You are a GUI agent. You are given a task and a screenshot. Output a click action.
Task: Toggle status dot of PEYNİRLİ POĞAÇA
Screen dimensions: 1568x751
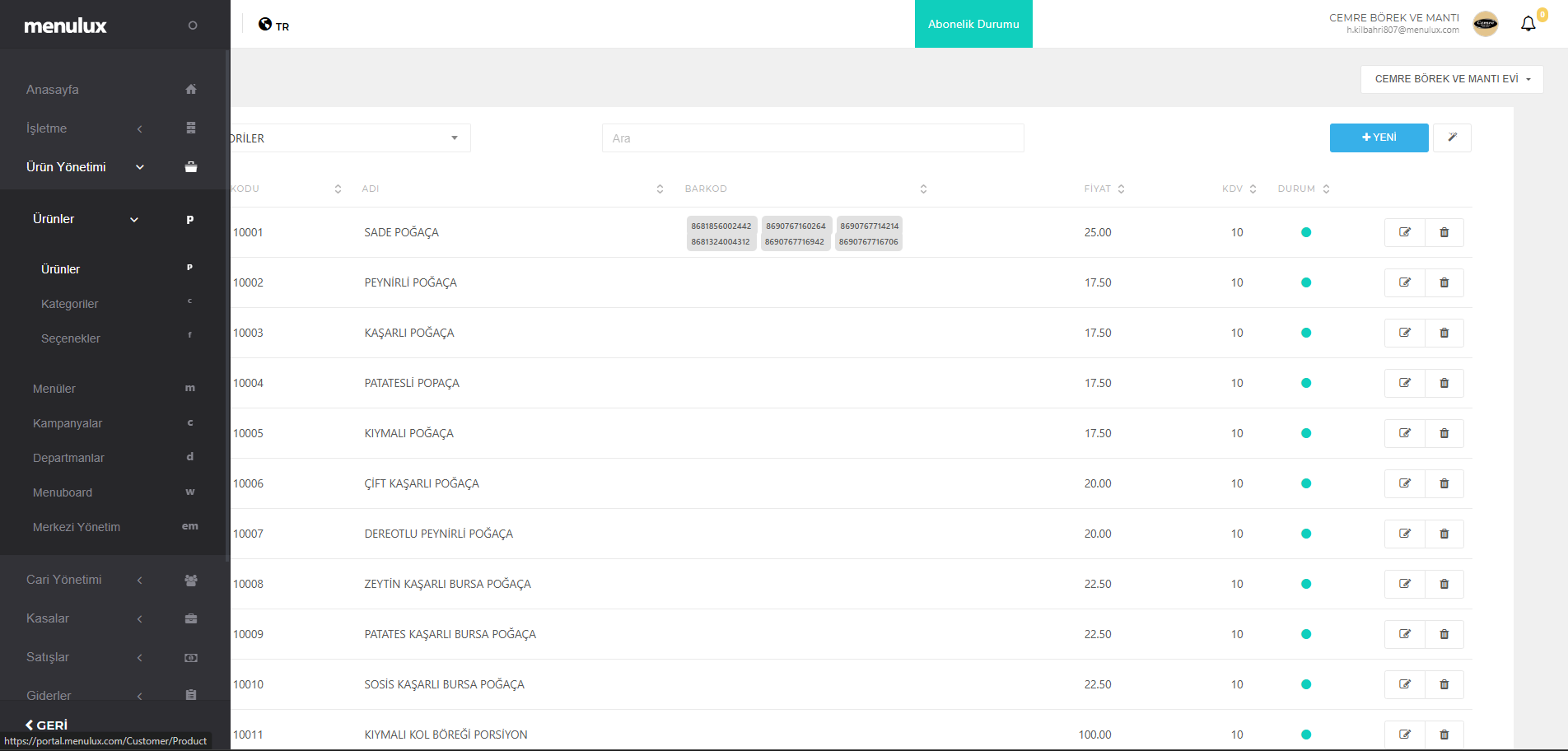point(1306,282)
